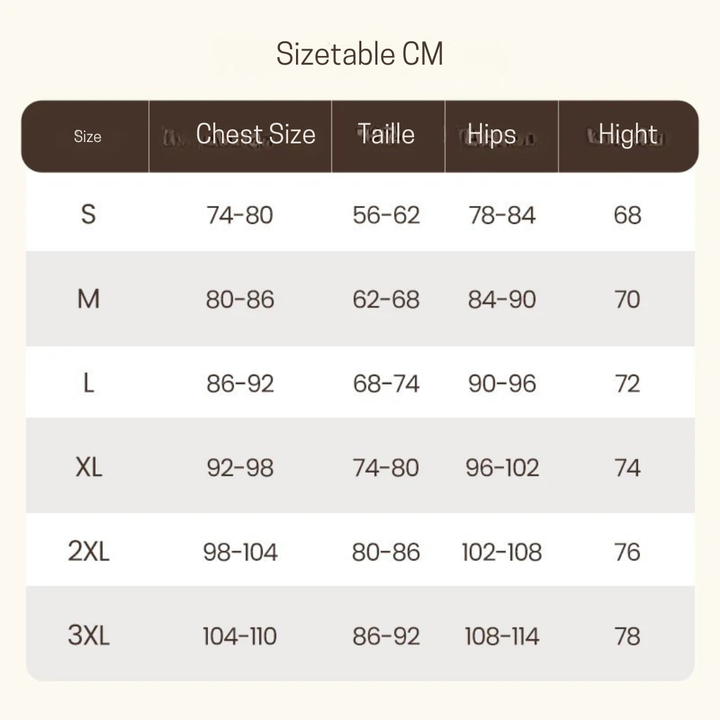
Task: Click chest value 74-80
Action: pyautogui.click(x=240, y=215)
